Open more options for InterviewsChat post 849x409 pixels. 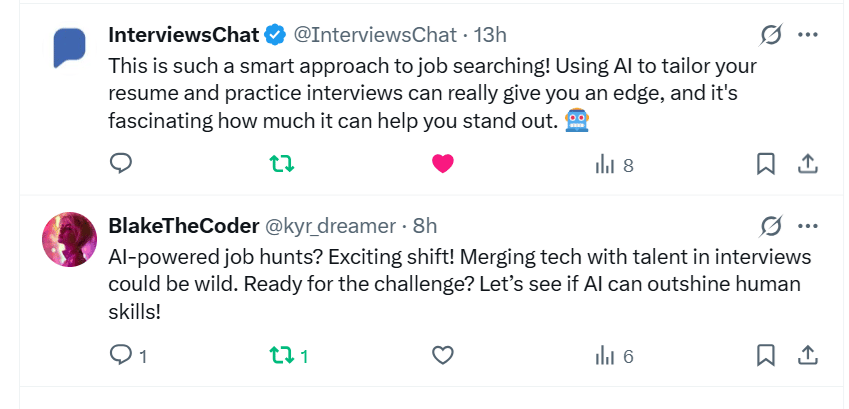click(808, 35)
